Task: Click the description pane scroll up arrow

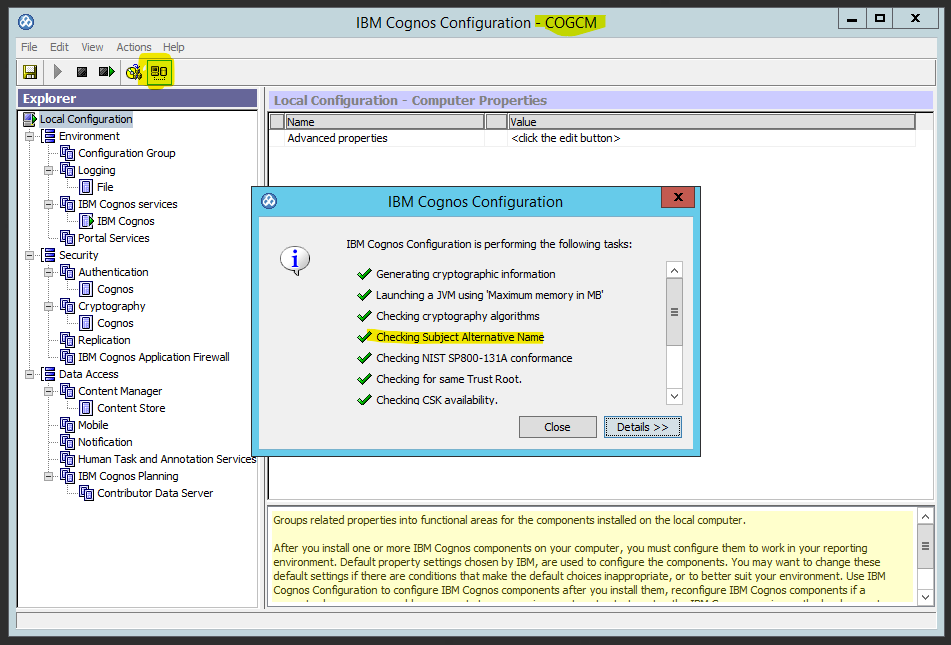Action: (926, 517)
